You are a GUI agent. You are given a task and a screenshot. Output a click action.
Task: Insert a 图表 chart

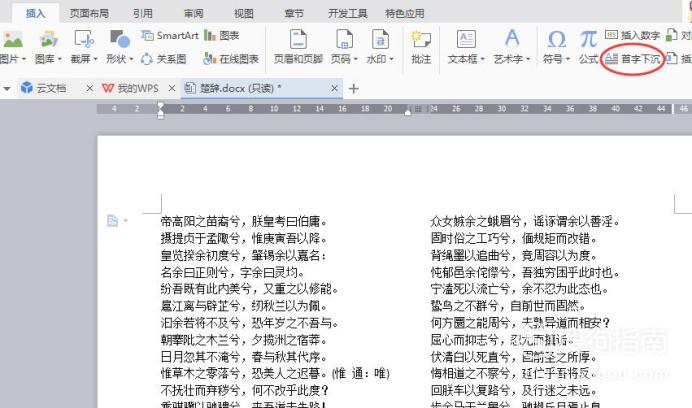(x=222, y=35)
